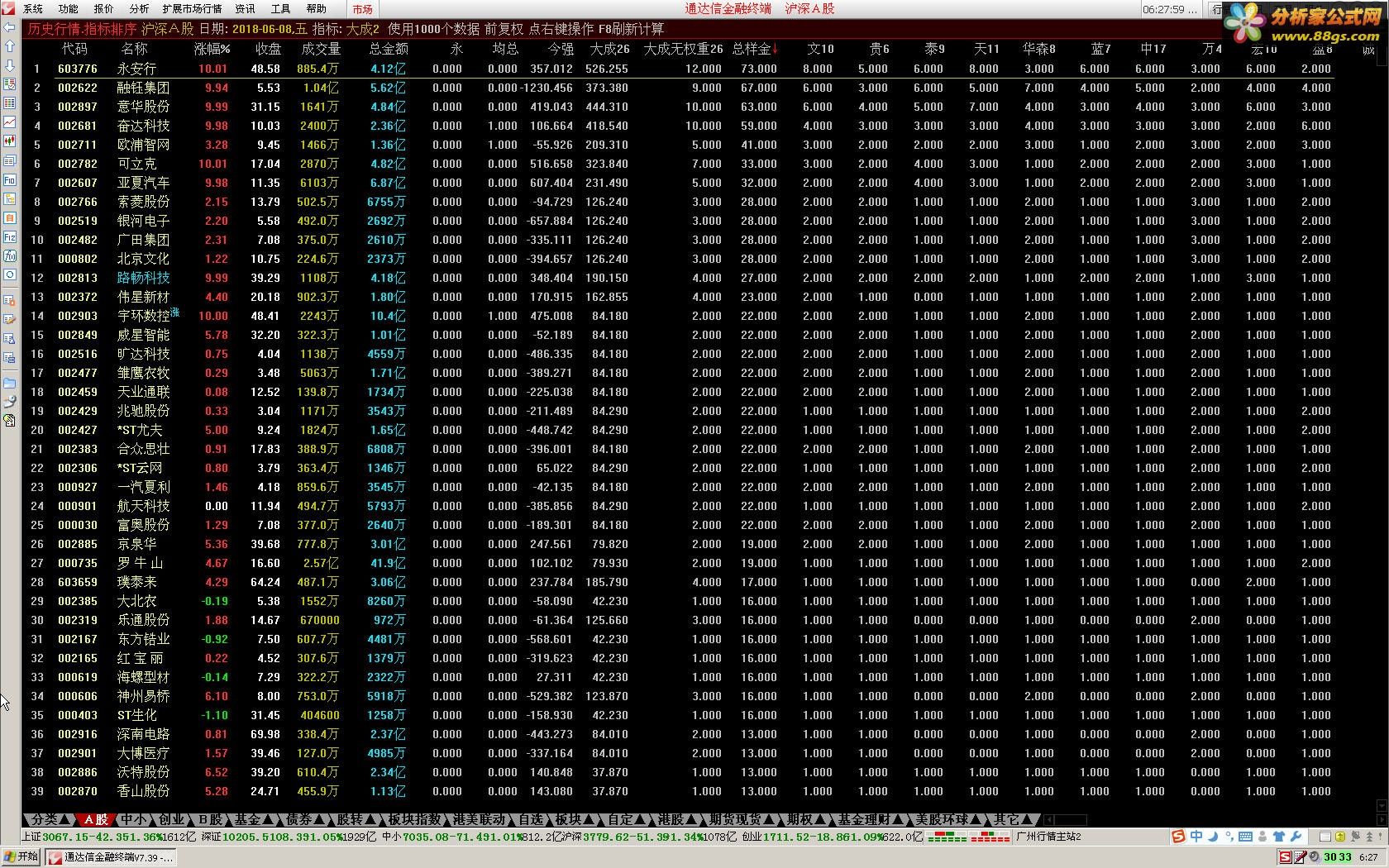Click the line trend chart sidebar icon
This screenshot has height=868, width=1389.
(x=9, y=122)
